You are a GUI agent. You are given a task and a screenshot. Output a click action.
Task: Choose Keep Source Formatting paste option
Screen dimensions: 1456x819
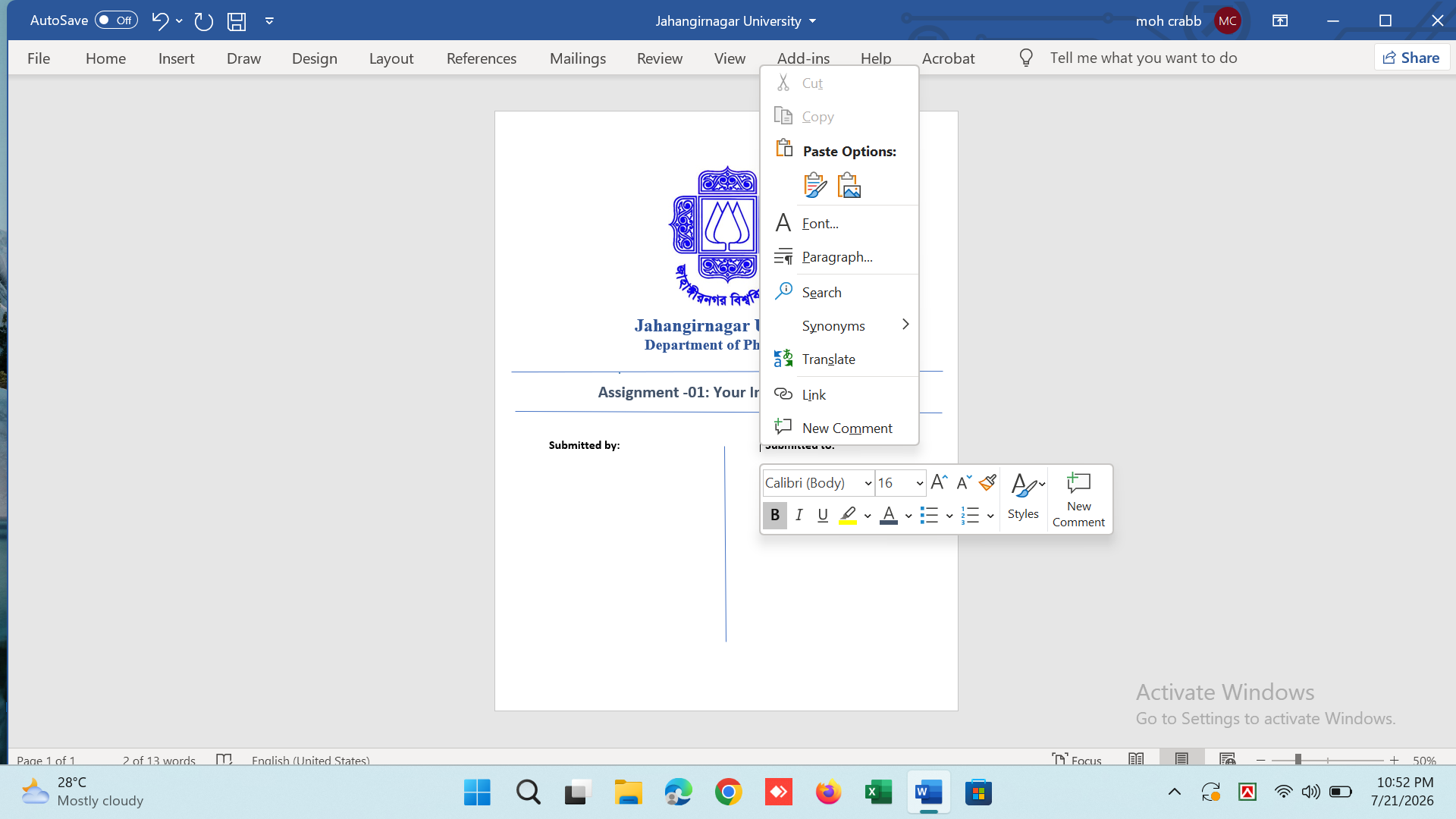pyautogui.click(x=815, y=185)
